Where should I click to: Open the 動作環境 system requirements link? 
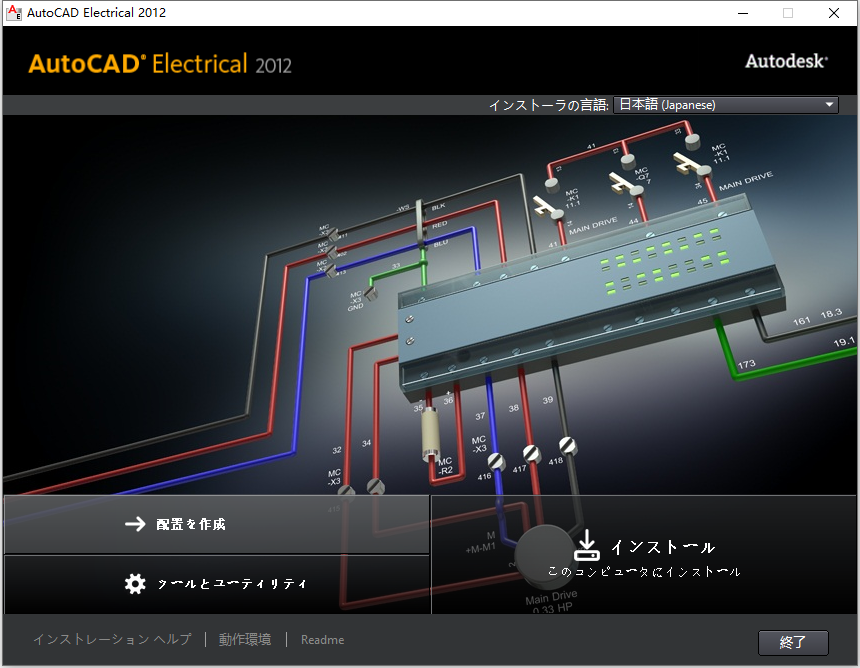pyautogui.click(x=245, y=639)
